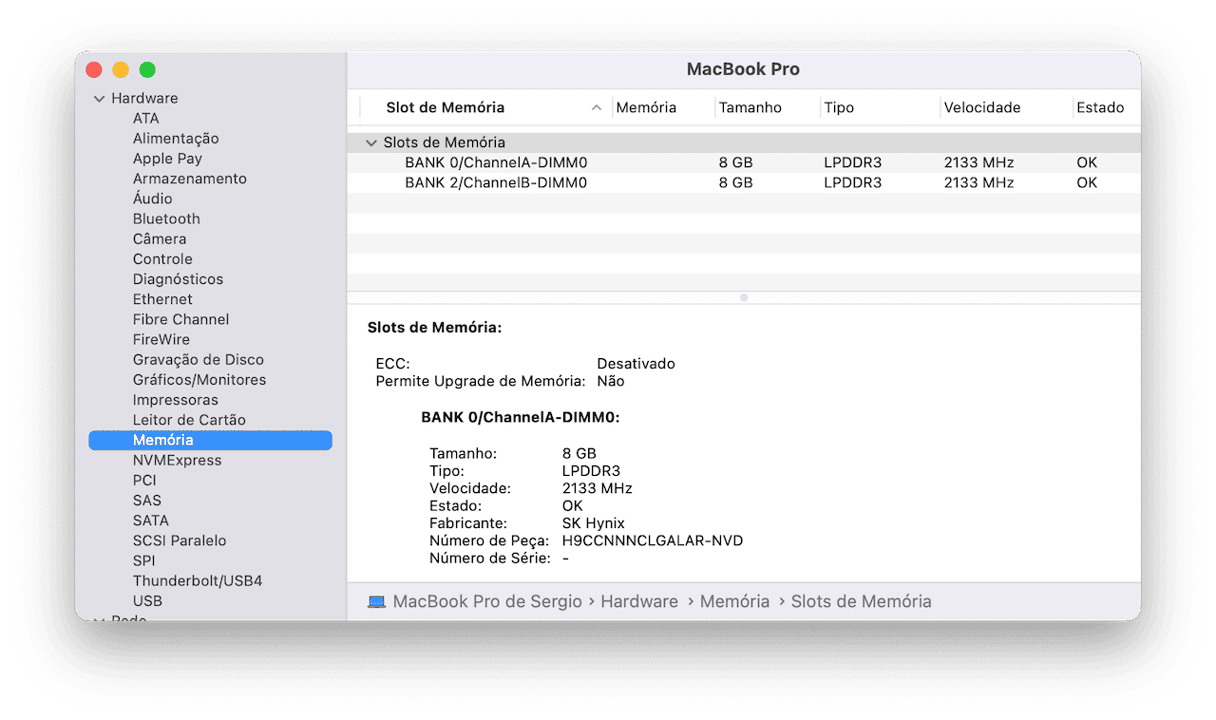The height and width of the screenshot is (720, 1216).
Task: Open Apple Pay in the sidebar
Action: pyautogui.click(x=167, y=158)
